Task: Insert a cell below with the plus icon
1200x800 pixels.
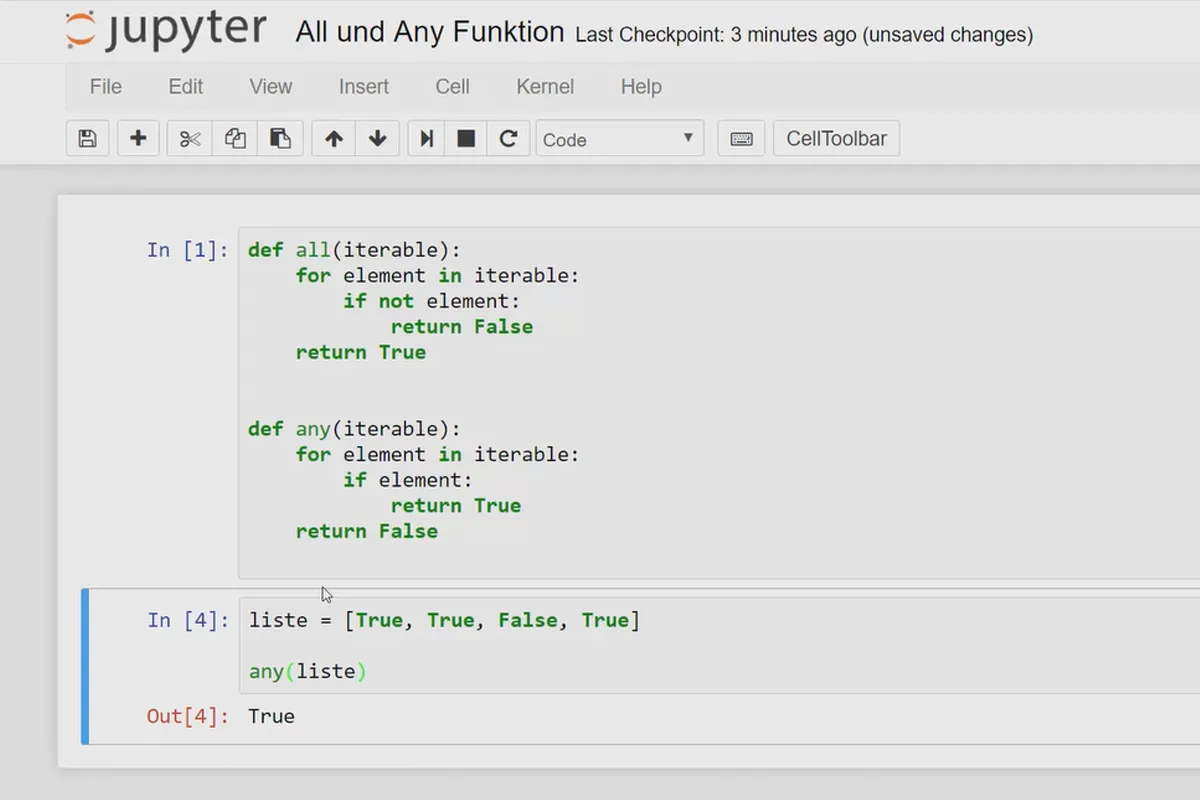Action: coord(138,139)
